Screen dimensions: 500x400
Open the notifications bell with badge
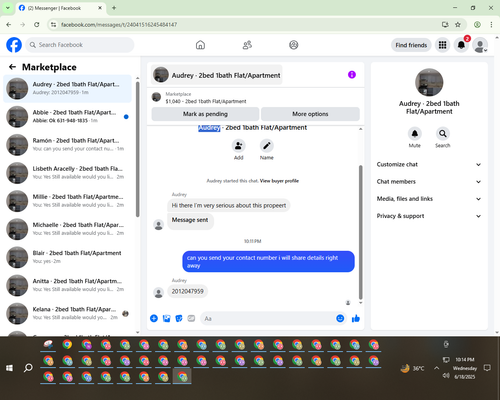point(461,45)
